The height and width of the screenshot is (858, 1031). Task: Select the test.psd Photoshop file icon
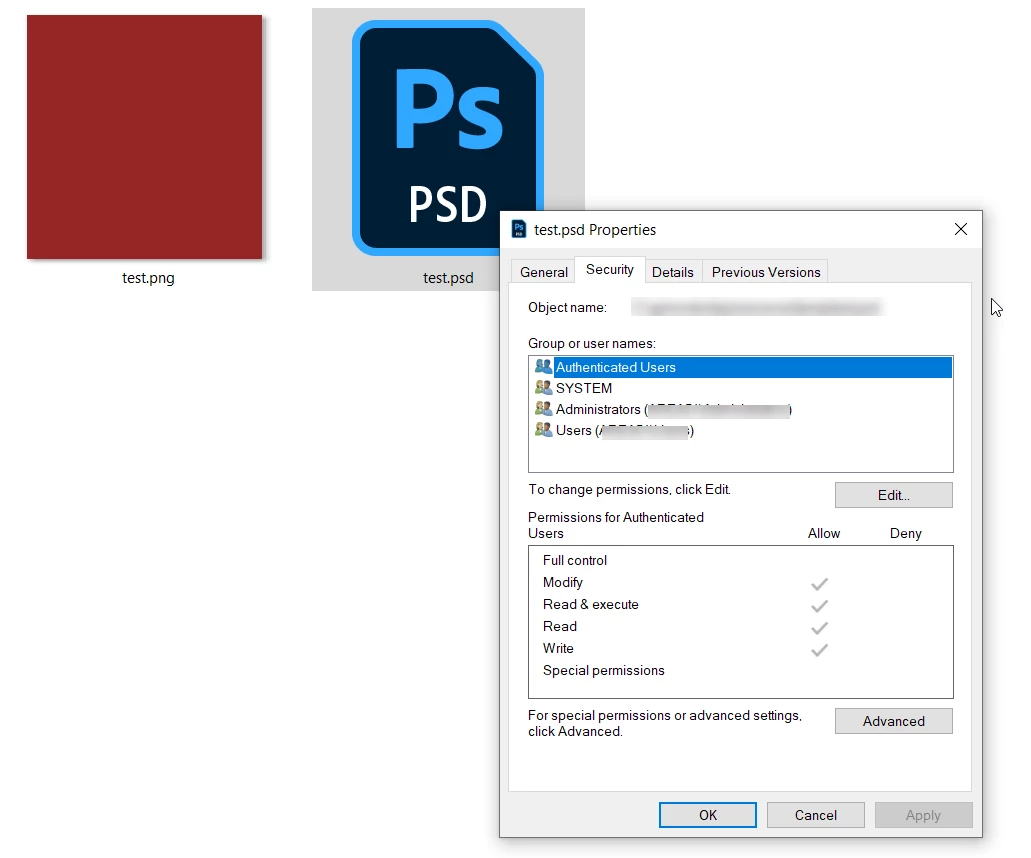[x=448, y=138]
